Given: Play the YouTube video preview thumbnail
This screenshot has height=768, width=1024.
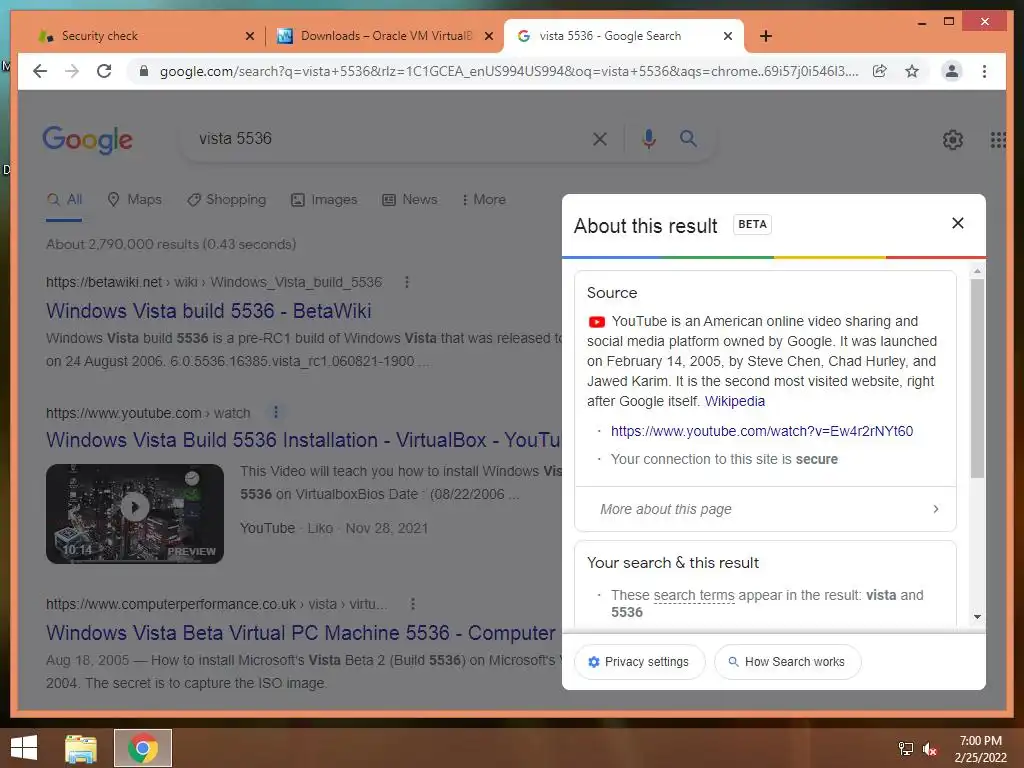Looking at the screenshot, I should tap(135, 513).
